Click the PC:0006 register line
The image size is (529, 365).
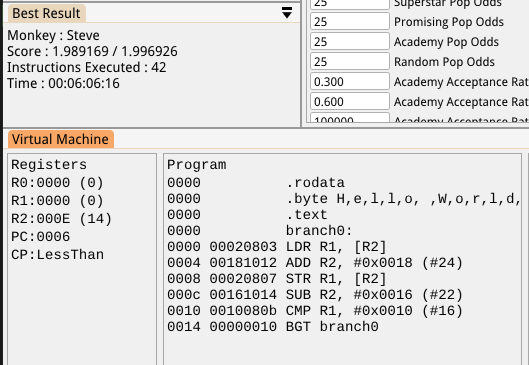40,236
